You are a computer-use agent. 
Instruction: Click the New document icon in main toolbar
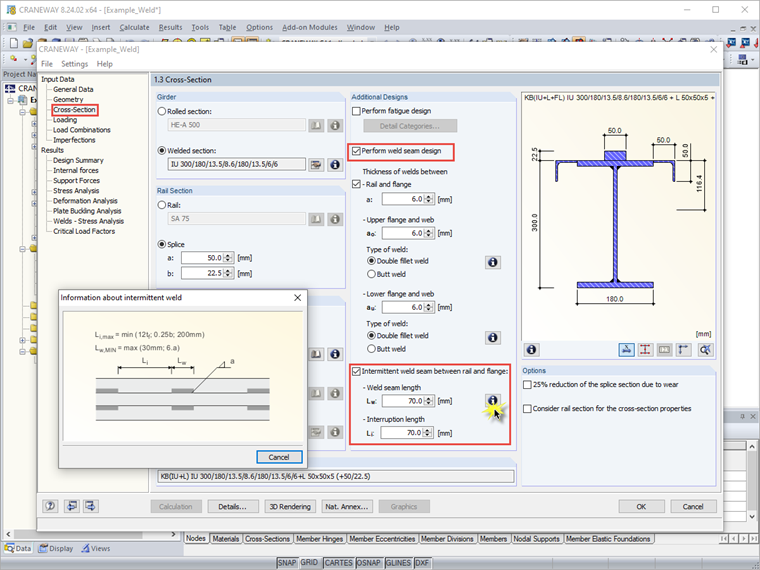pyautogui.click(x=14, y=43)
